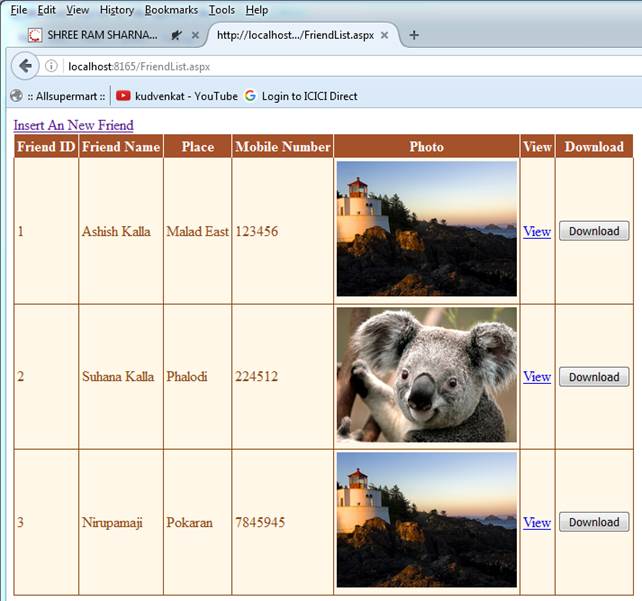The width and height of the screenshot is (642, 601).
Task: Click the Insert An New Friend link
Action: click(x=74, y=125)
